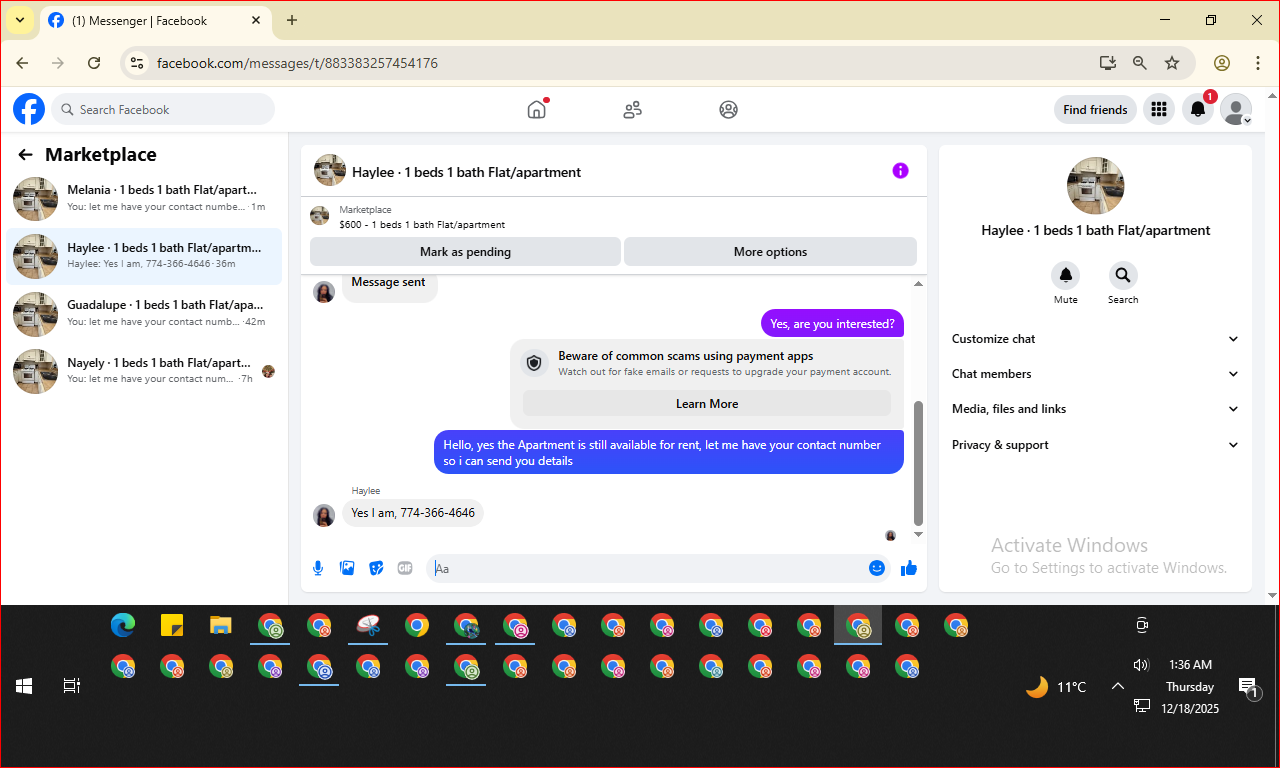Open Melania conversation
This screenshot has height=768, width=1280.
tap(144, 198)
